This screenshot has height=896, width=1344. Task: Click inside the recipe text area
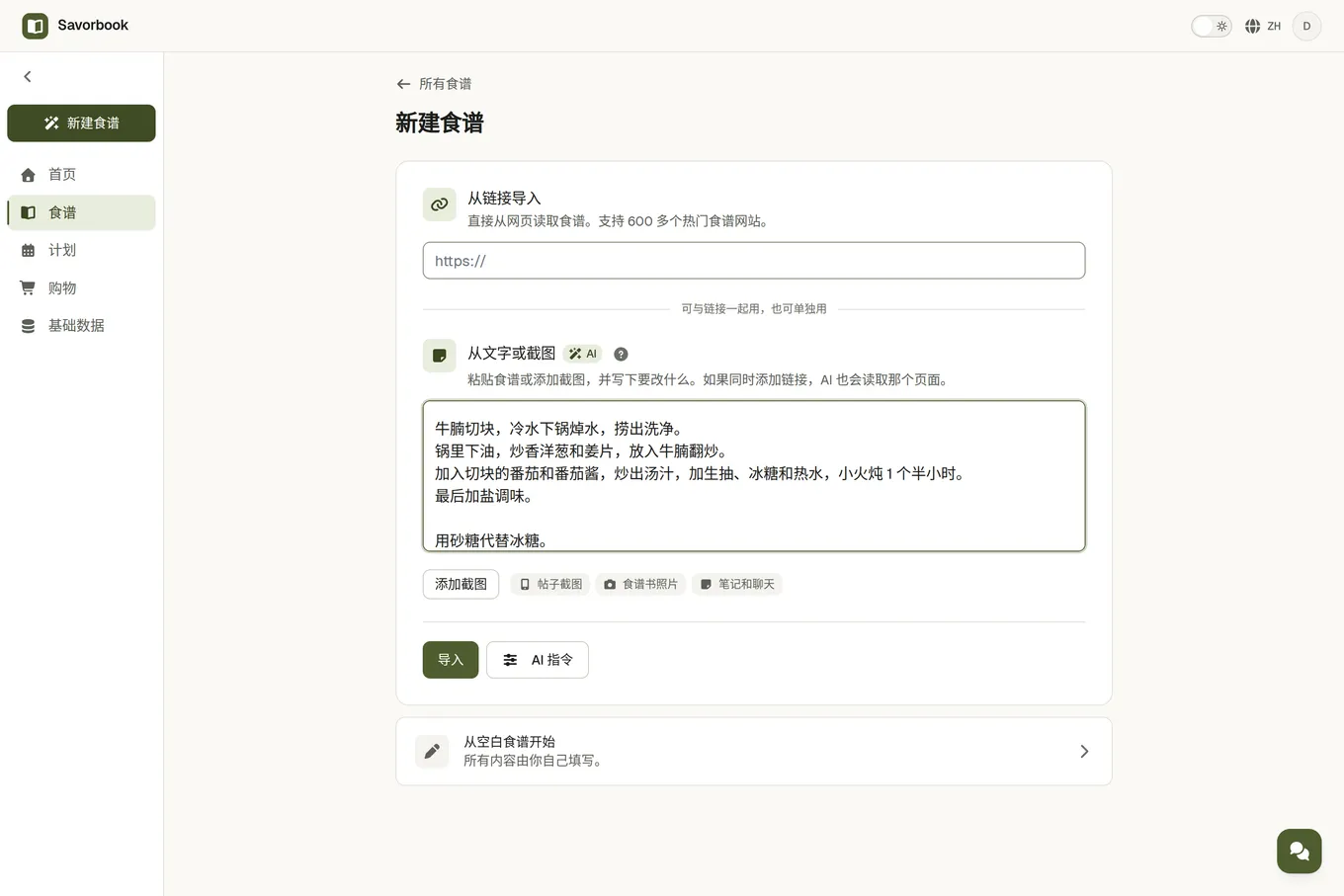pos(754,476)
